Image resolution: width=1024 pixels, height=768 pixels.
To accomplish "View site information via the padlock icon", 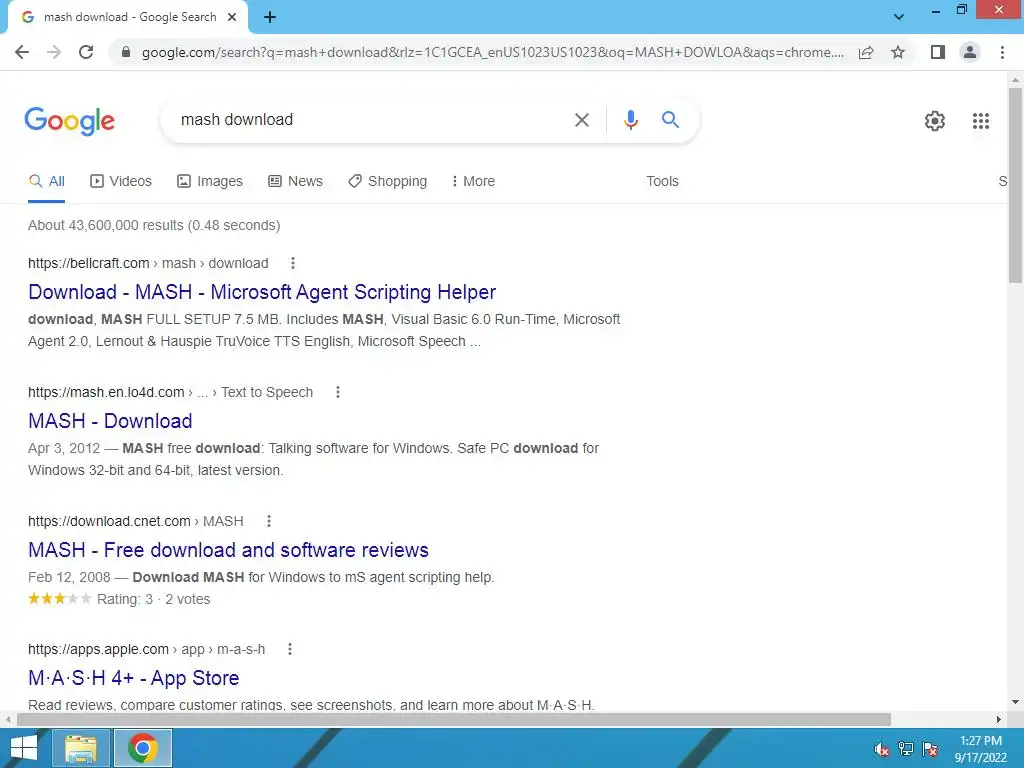I will pos(126,52).
